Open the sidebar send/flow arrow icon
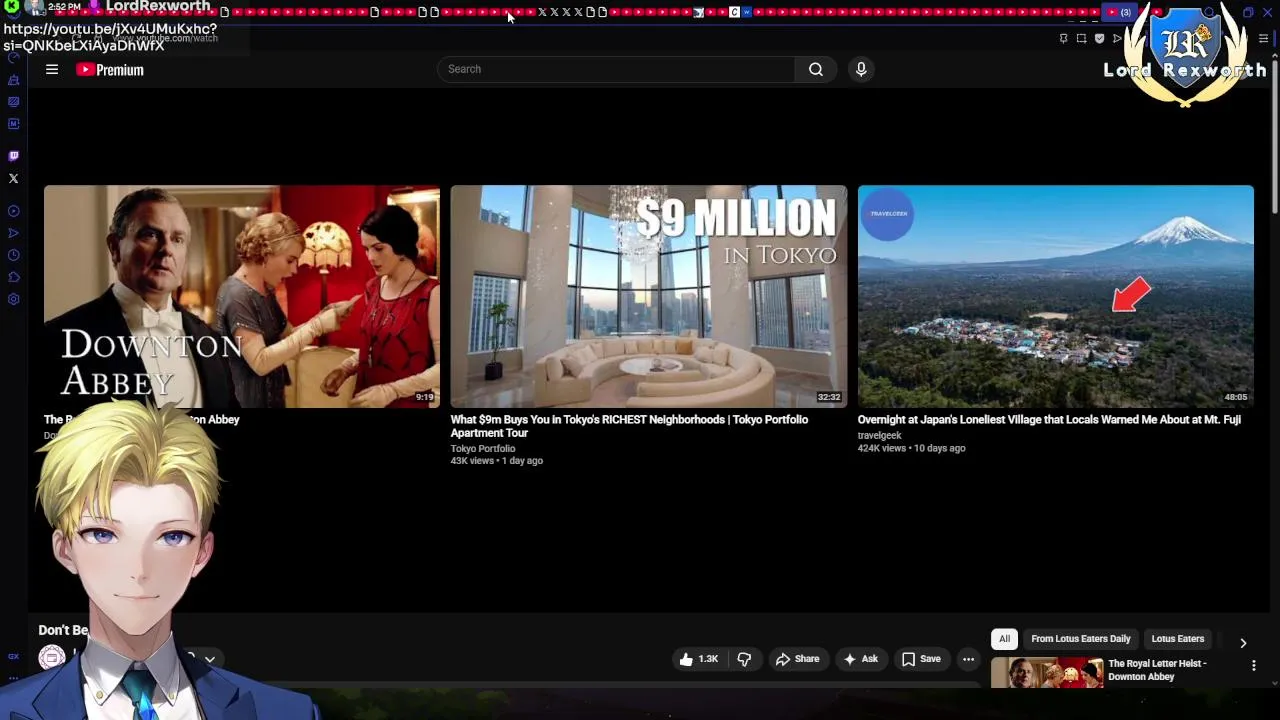The image size is (1280, 720). [x=13, y=233]
